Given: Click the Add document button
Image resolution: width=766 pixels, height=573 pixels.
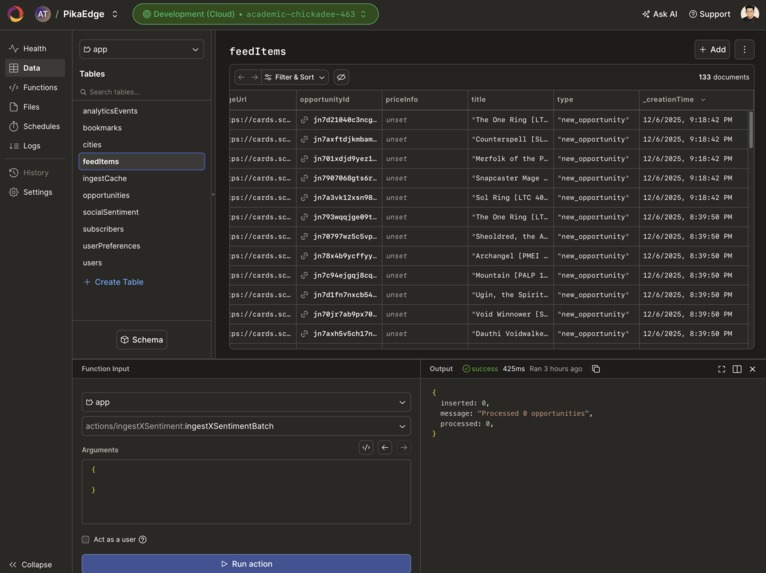Looking at the screenshot, I should pos(712,49).
